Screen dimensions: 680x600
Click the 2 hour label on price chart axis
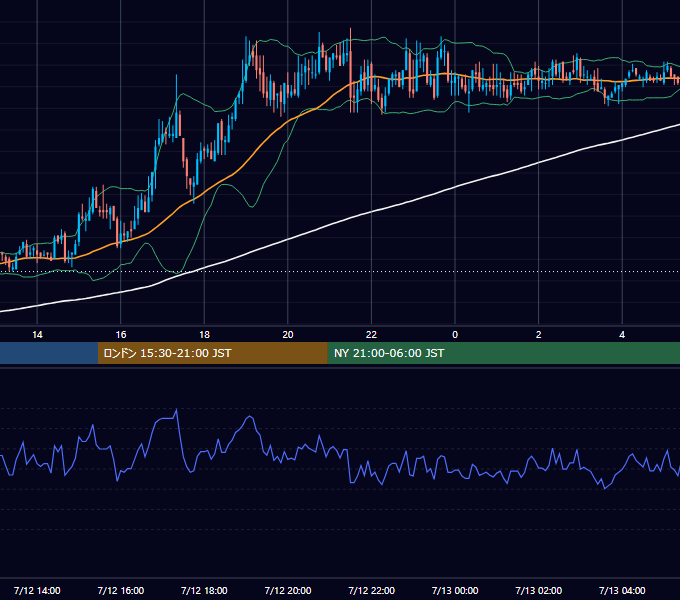click(x=538, y=335)
